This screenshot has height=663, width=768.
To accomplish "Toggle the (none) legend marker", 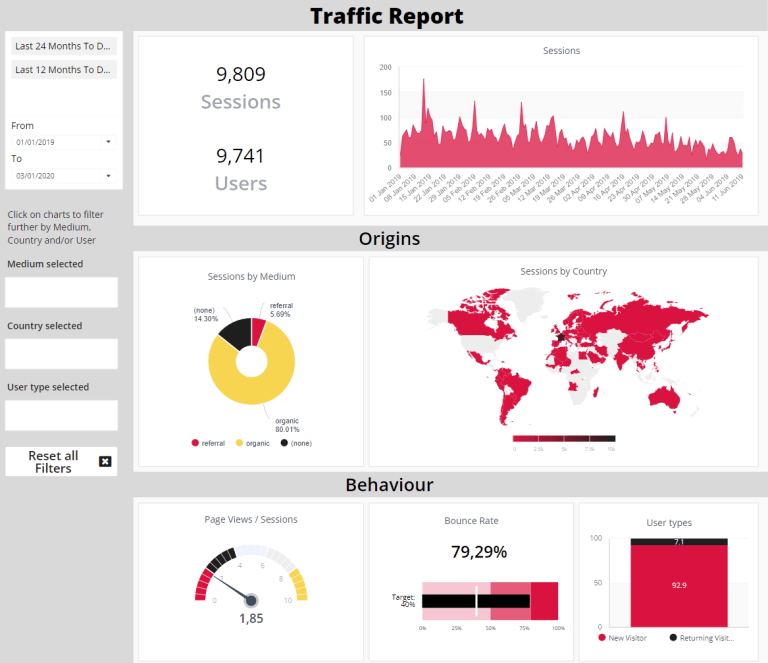I will pyautogui.click(x=283, y=442).
